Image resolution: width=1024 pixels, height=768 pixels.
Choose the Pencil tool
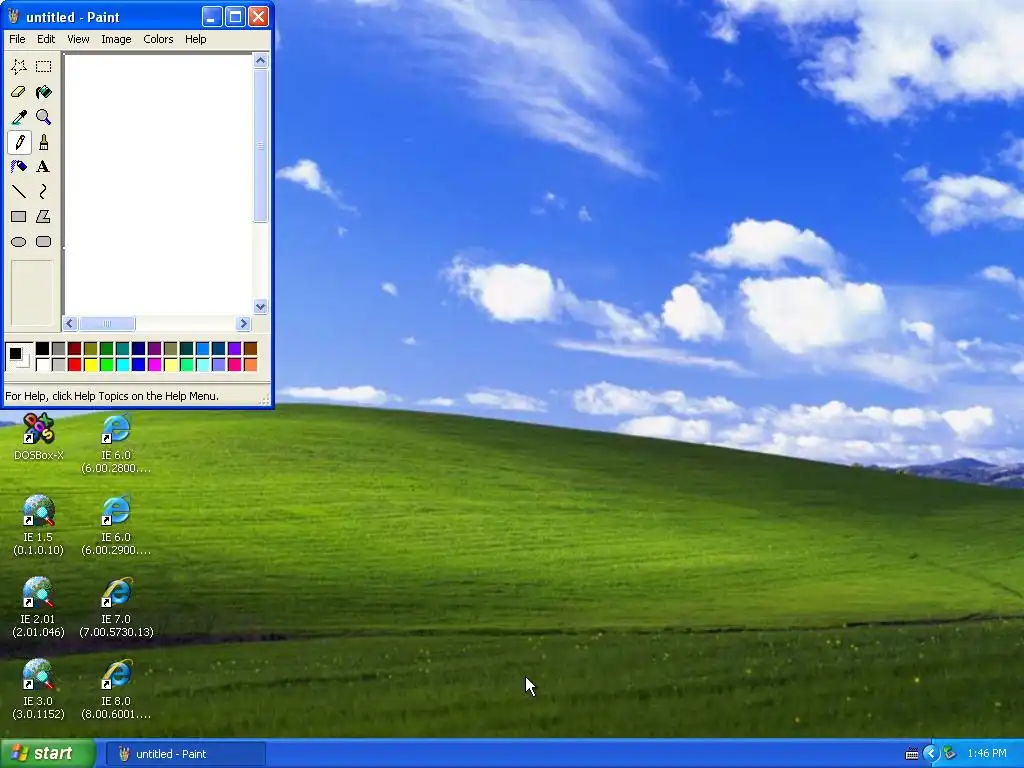pyautogui.click(x=19, y=142)
